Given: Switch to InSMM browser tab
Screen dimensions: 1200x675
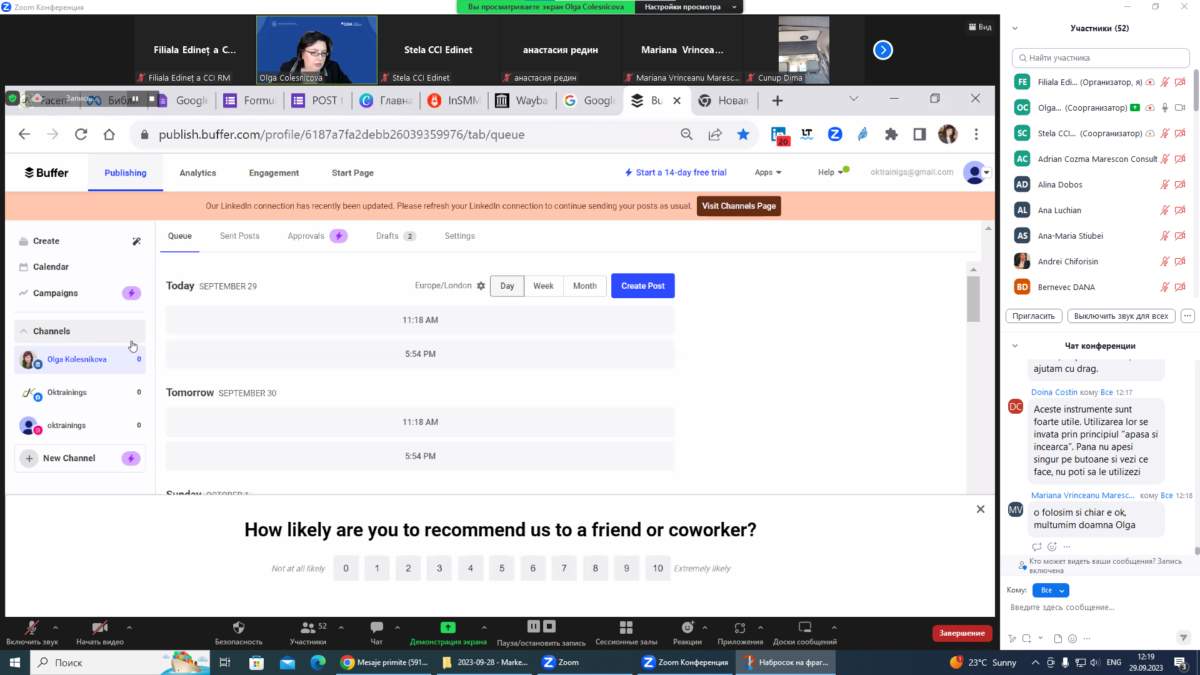Looking at the screenshot, I should (x=455, y=100).
